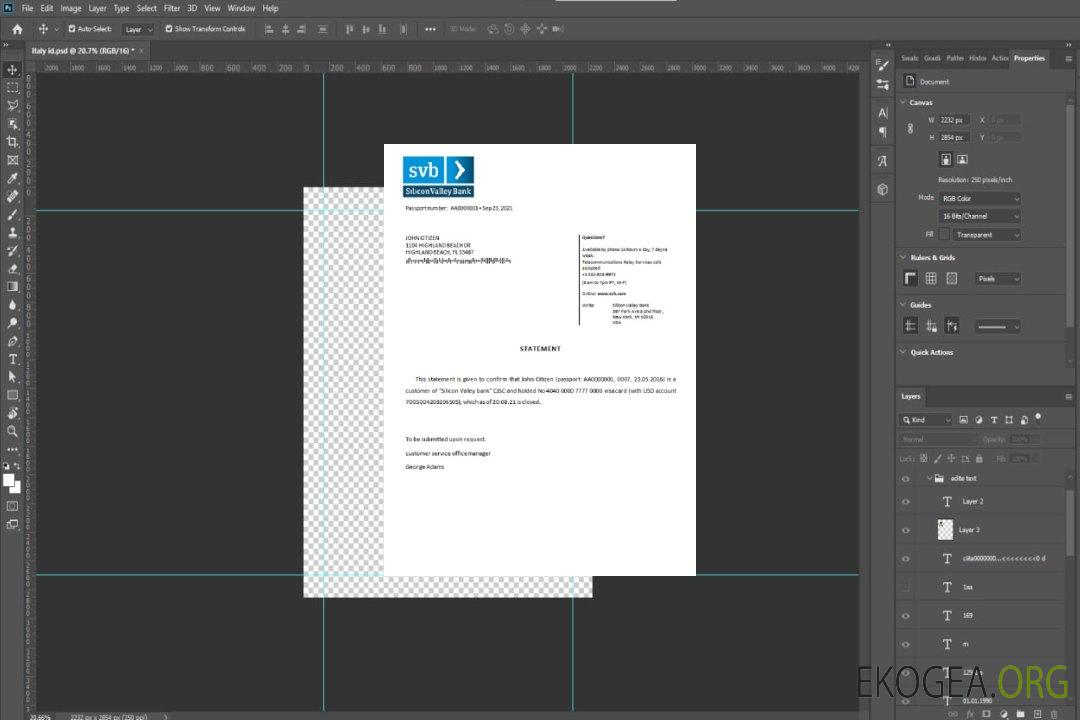Select the Blur tool
The image size is (1080, 720).
coord(12,305)
